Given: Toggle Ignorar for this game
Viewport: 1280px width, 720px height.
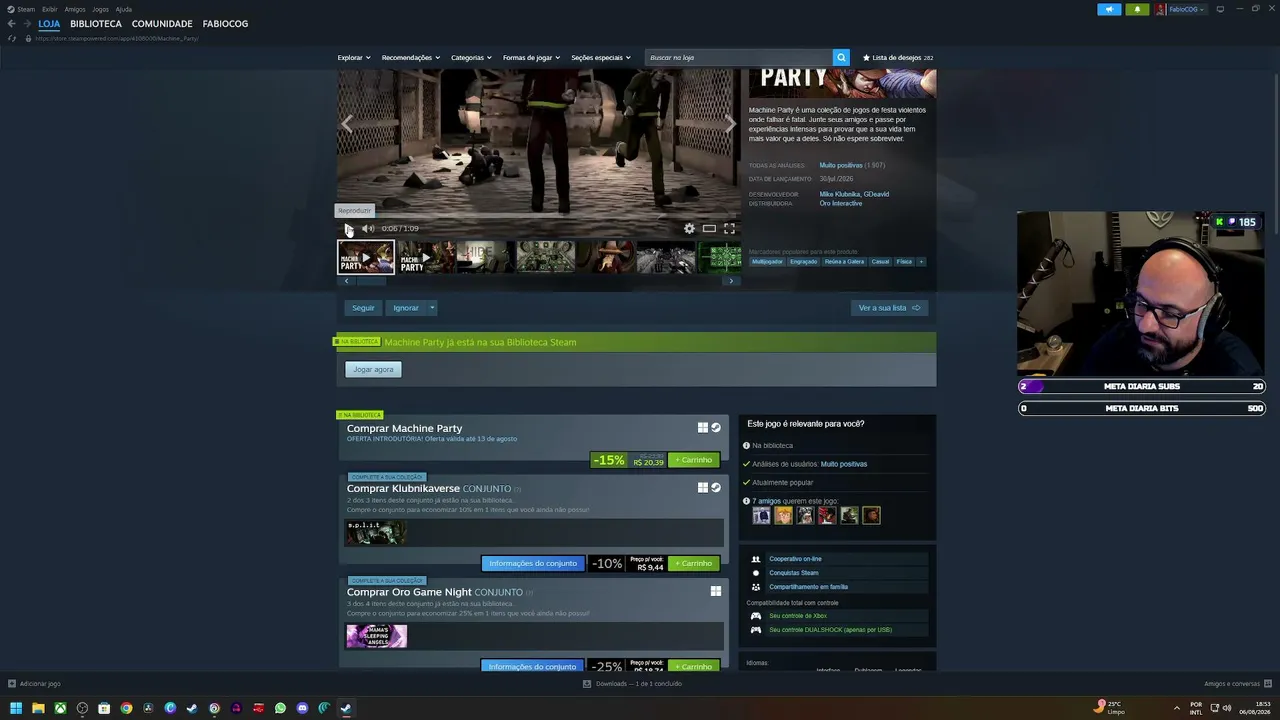Looking at the screenshot, I should [x=406, y=308].
